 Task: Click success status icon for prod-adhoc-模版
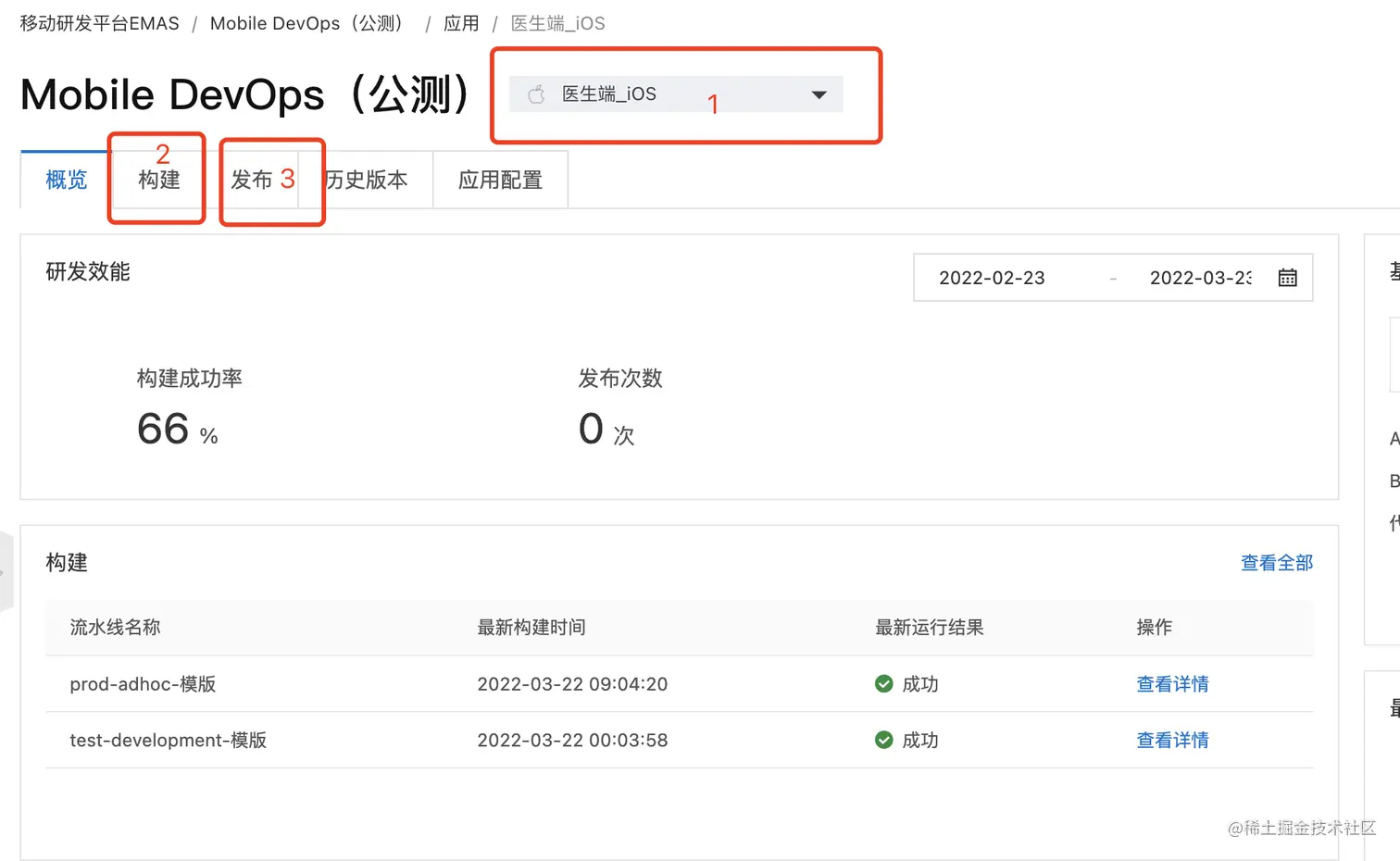pos(884,684)
